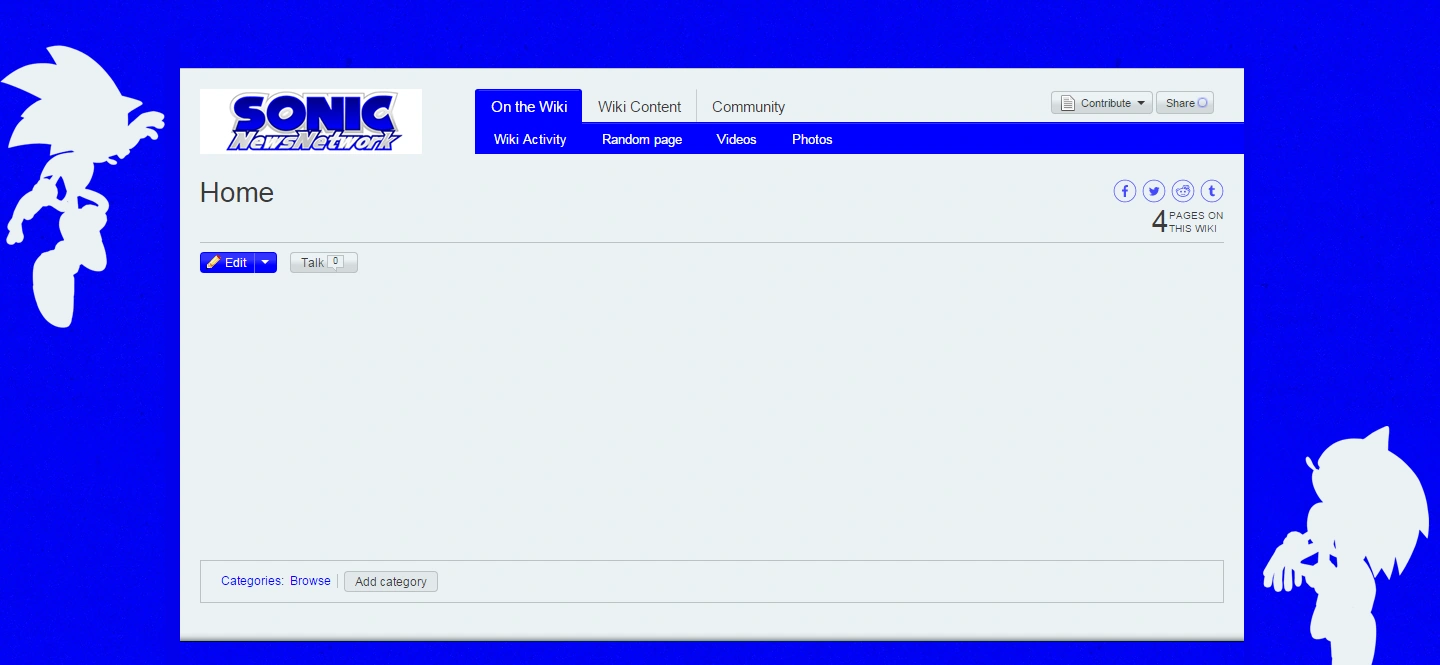The height and width of the screenshot is (665, 1440).
Task: Expand the arrow beside the Edit button
Action: 265,263
